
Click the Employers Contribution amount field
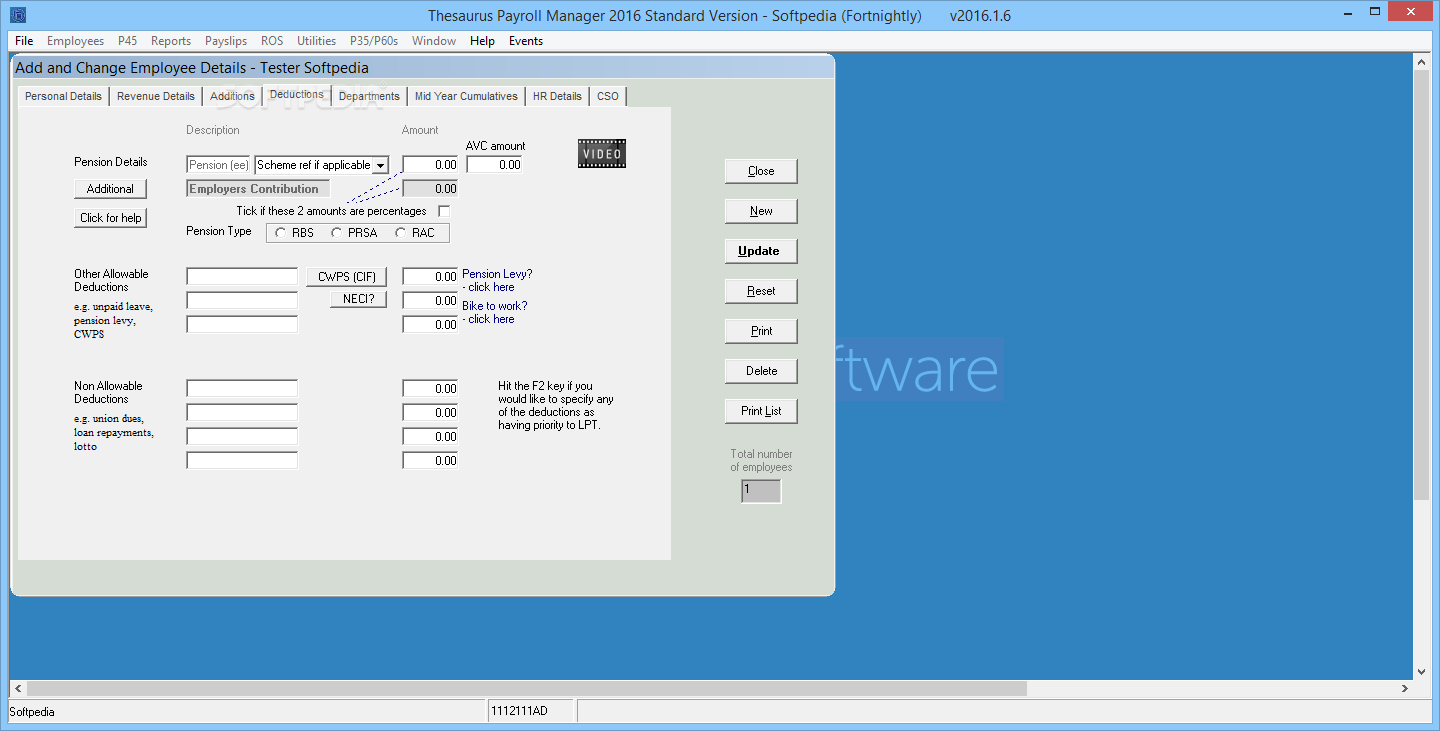[x=430, y=189]
